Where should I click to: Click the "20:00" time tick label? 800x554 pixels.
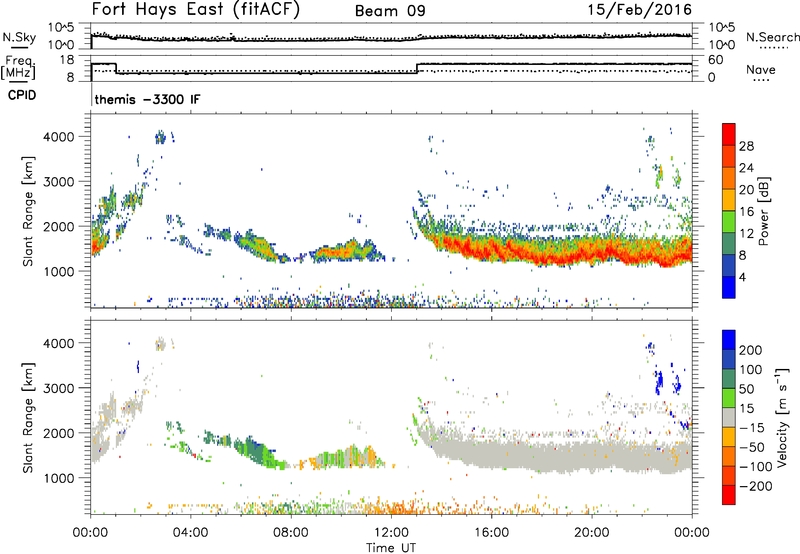click(591, 533)
